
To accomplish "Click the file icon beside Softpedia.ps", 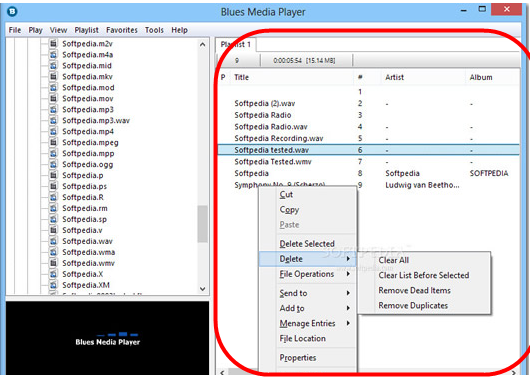I will pyautogui.click(x=53, y=186).
